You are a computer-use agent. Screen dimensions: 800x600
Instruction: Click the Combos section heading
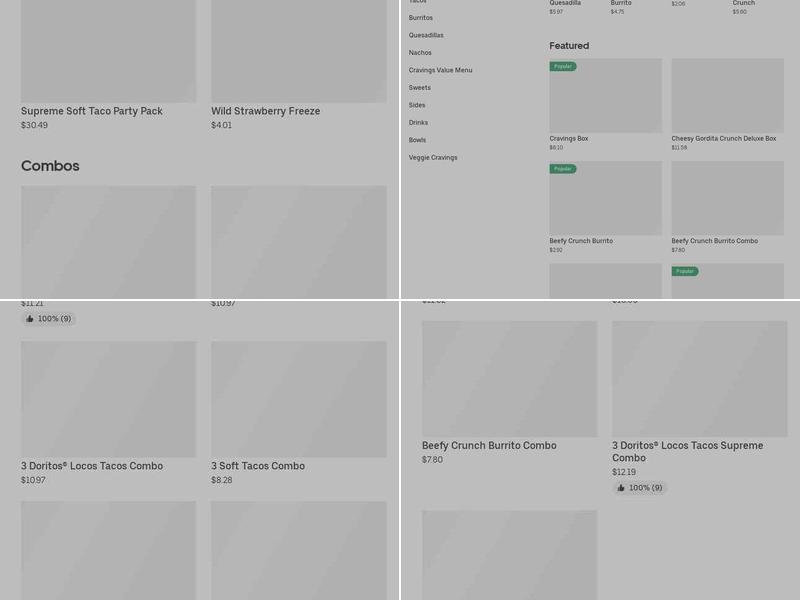(x=50, y=166)
